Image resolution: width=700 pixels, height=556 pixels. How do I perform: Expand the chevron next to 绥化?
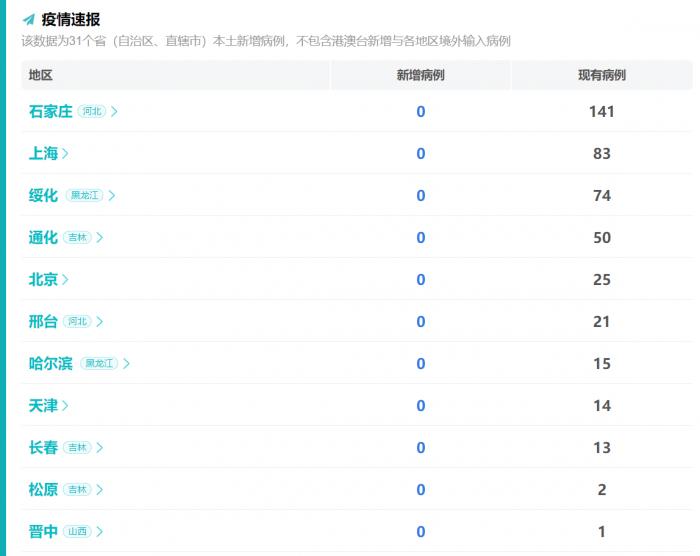pos(112,195)
